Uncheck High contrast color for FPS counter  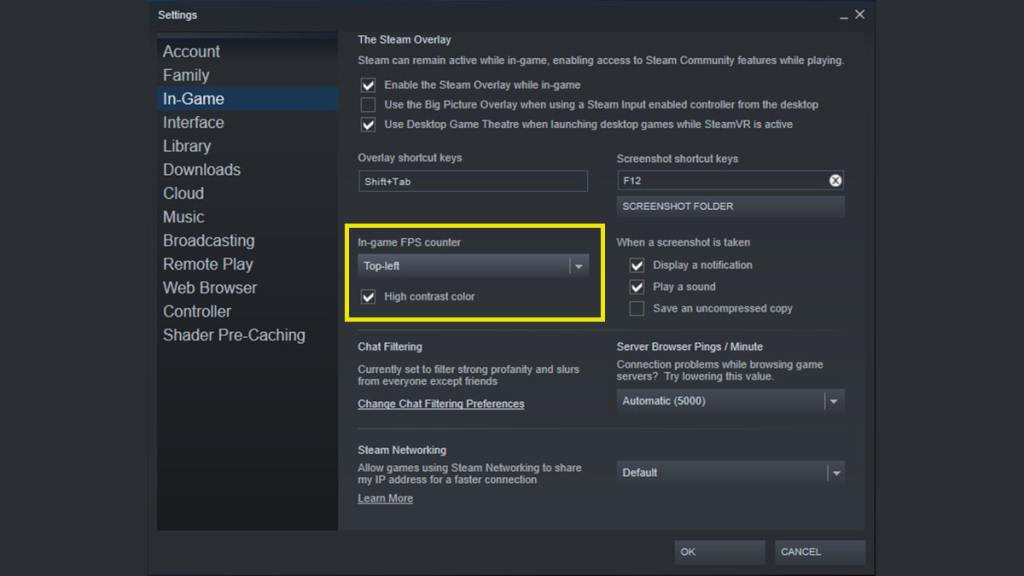pos(368,296)
